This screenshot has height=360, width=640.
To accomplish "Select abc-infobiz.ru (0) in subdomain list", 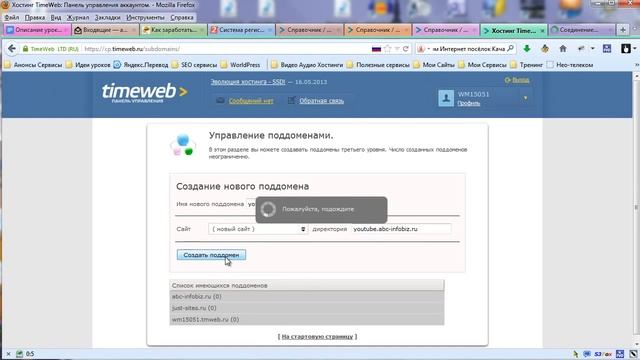I will coord(307,296).
